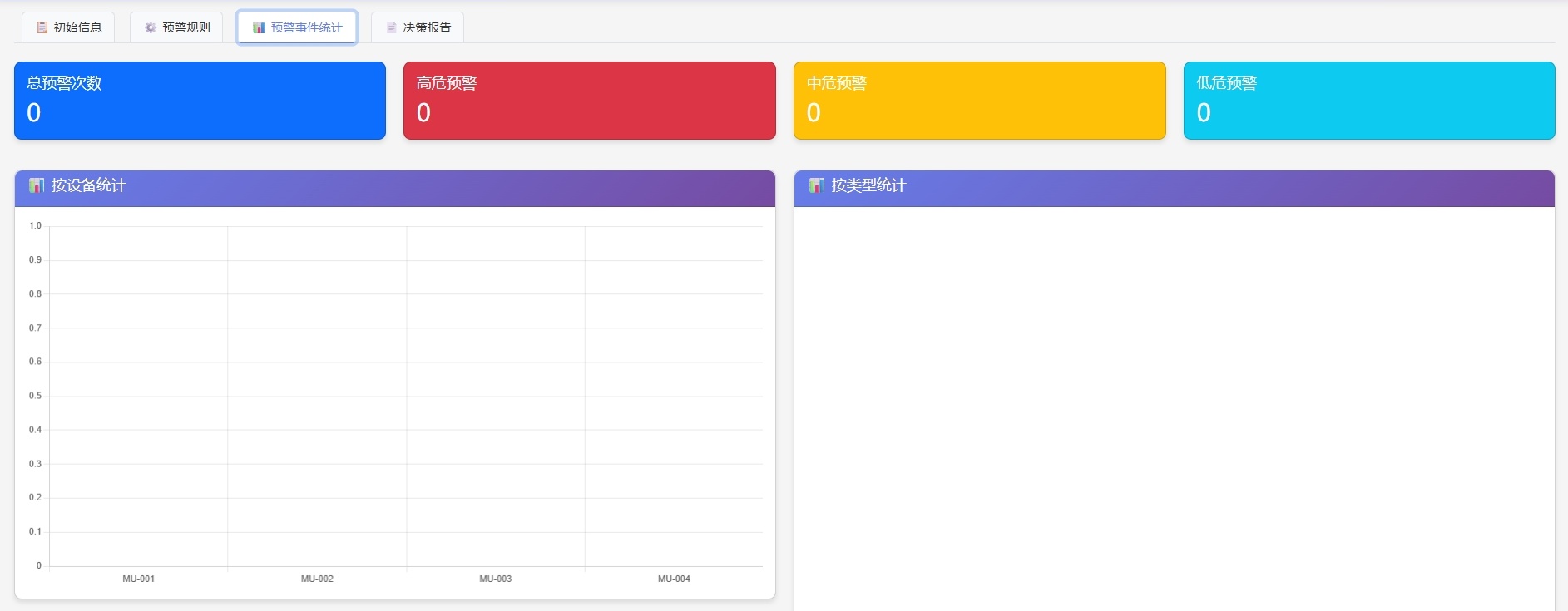Screen dimensions: 1568x611
Task: Select the 预警事件统计 tab
Action: click(x=297, y=27)
